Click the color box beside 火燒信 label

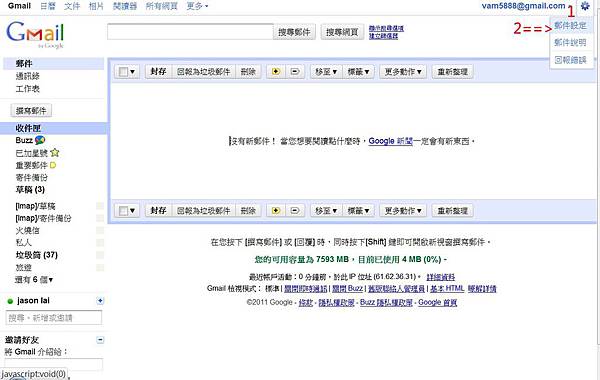(x=100, y=230)
